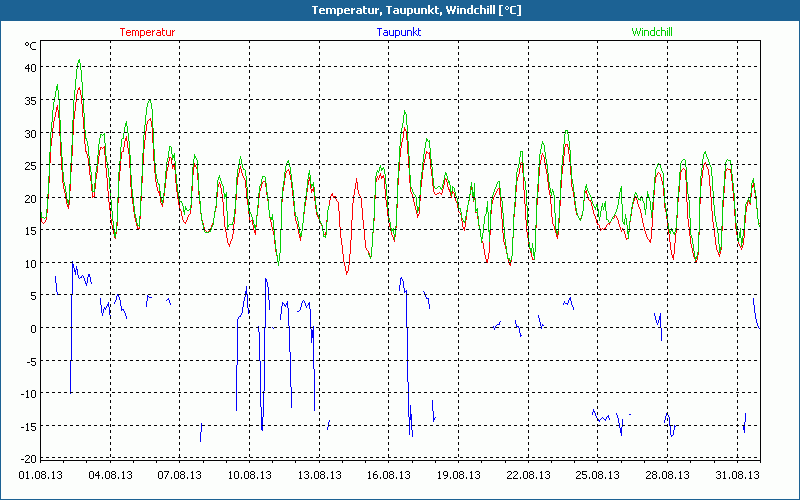
Task: Click the -5 value on the y-axis
Action: click(31, 361)
